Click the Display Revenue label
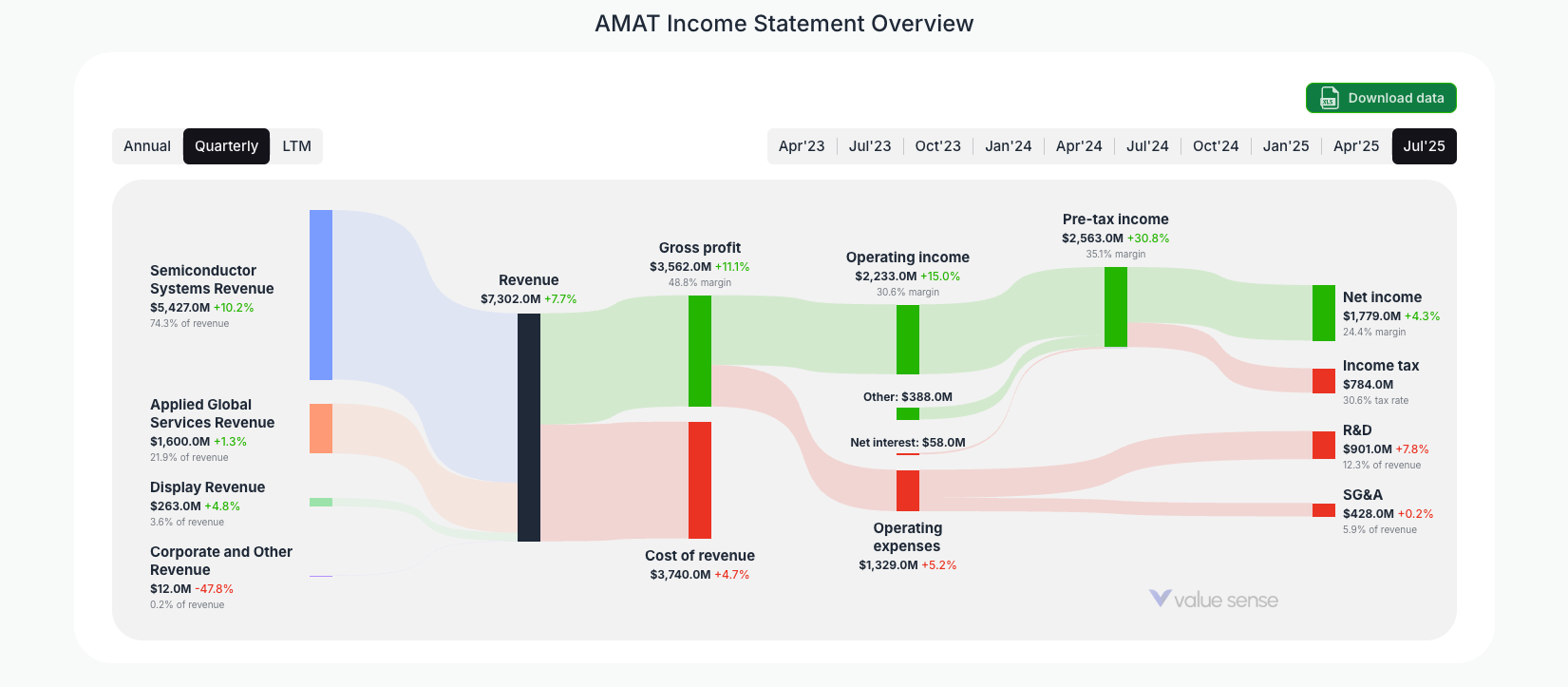 (x=207, y=487)
